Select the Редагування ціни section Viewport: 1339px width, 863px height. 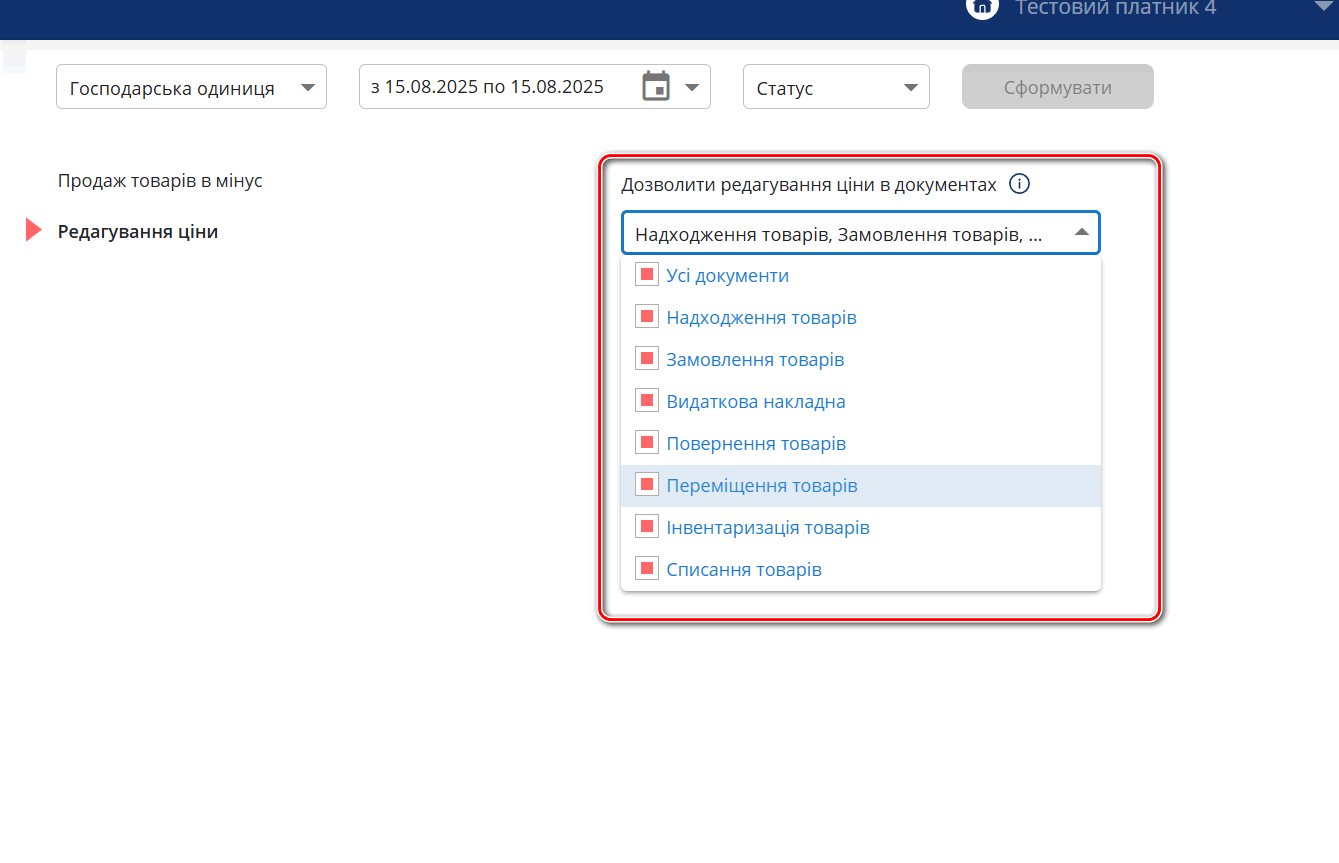tap(138, 231)
